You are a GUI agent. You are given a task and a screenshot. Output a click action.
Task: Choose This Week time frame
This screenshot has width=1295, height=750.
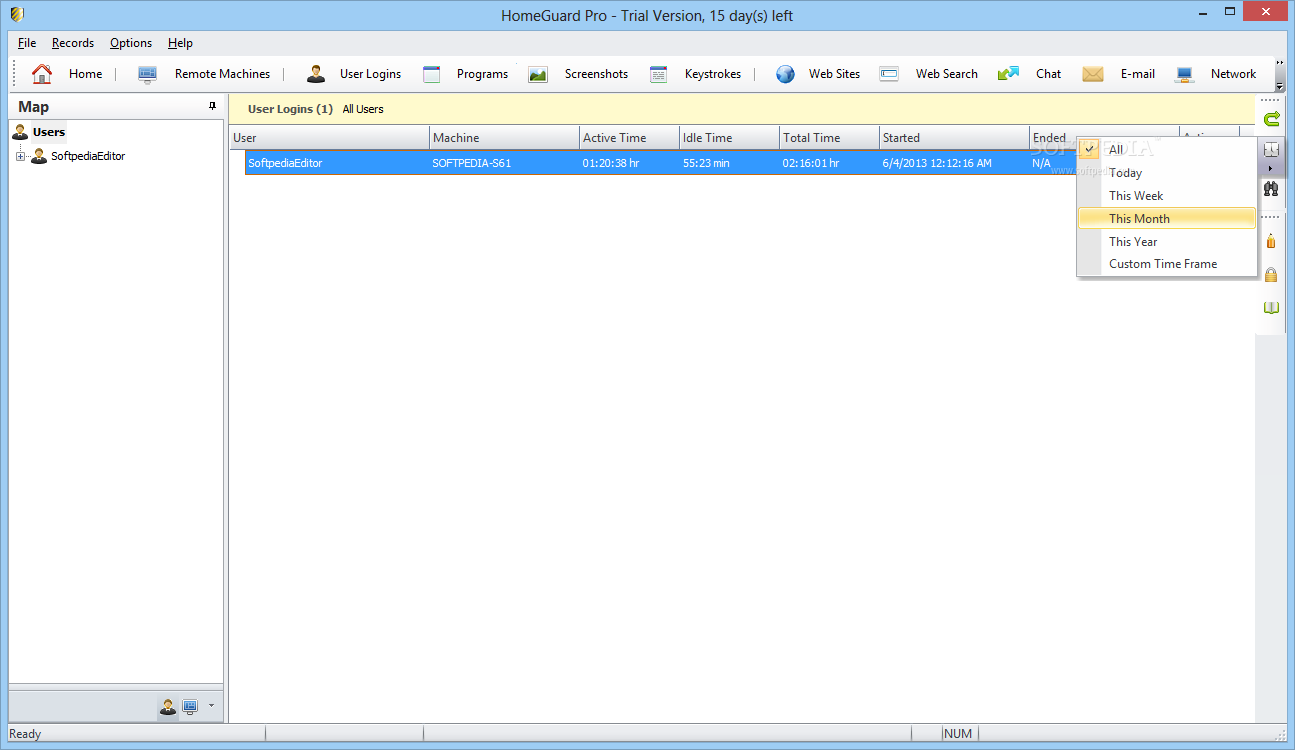1166,196
